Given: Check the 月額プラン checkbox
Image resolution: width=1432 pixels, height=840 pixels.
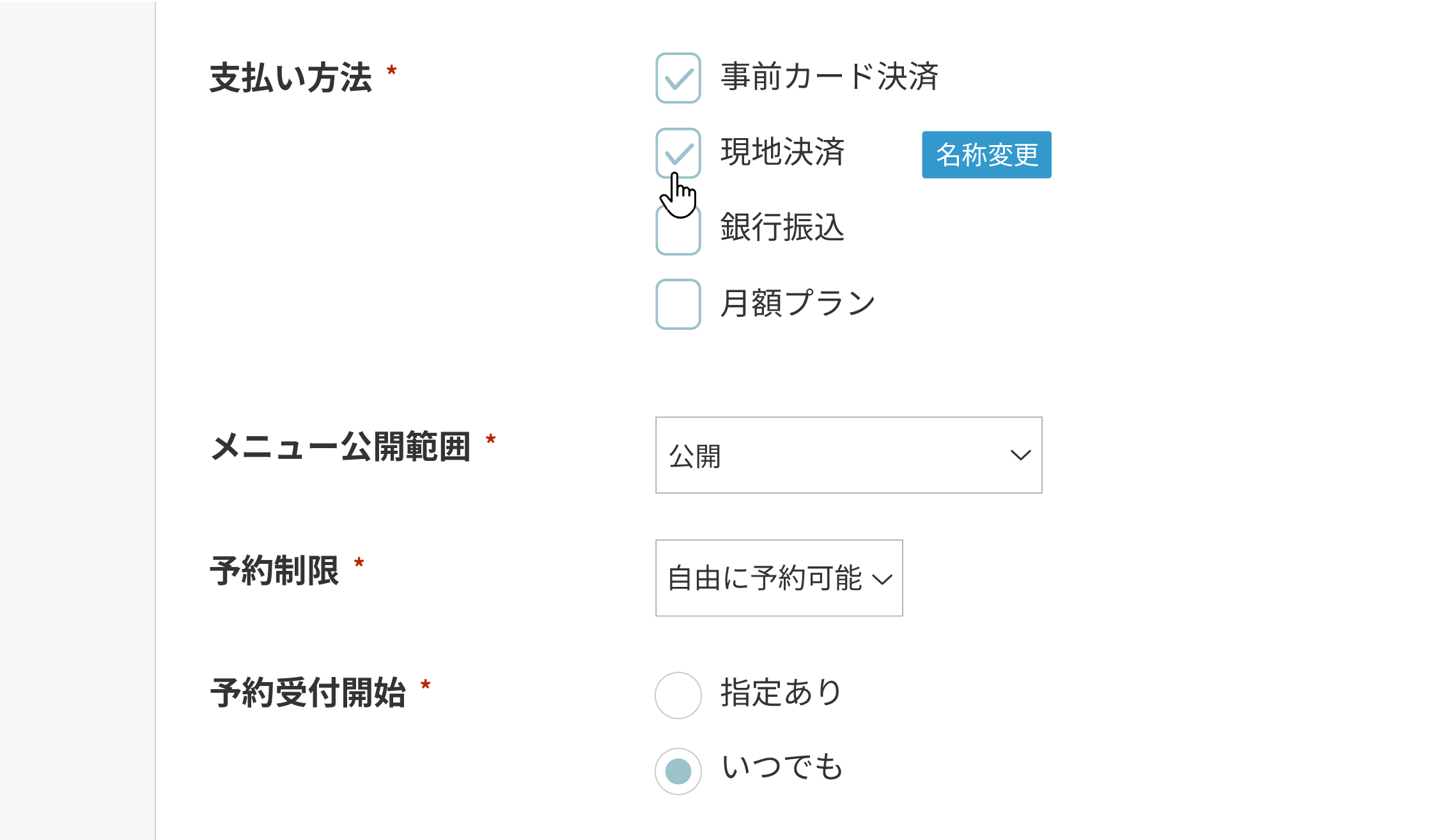Looking at the screenshot, I should tap(678, 304).
